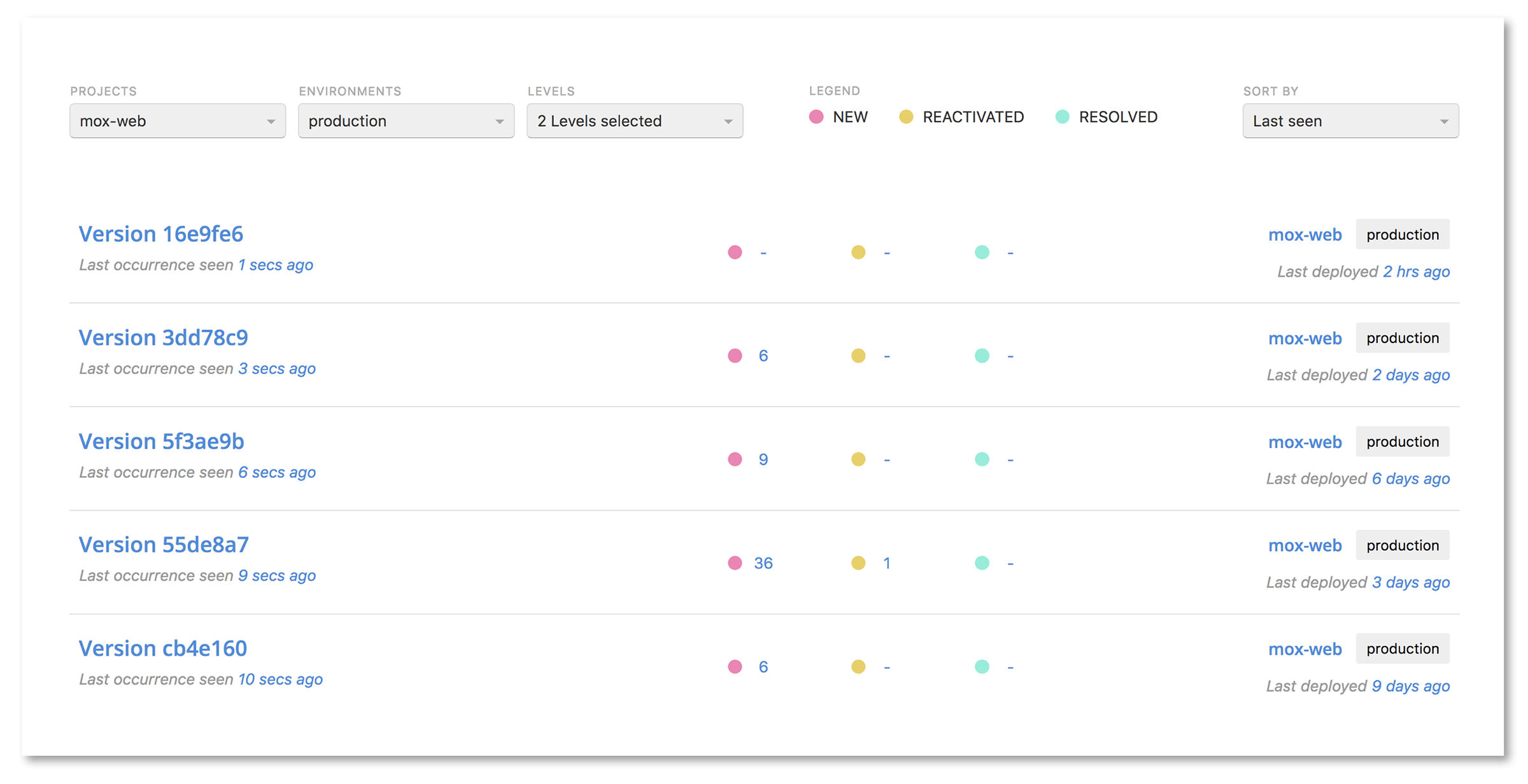
Task: Open Version 16e9fe6 details
Action: coord(161,234)
